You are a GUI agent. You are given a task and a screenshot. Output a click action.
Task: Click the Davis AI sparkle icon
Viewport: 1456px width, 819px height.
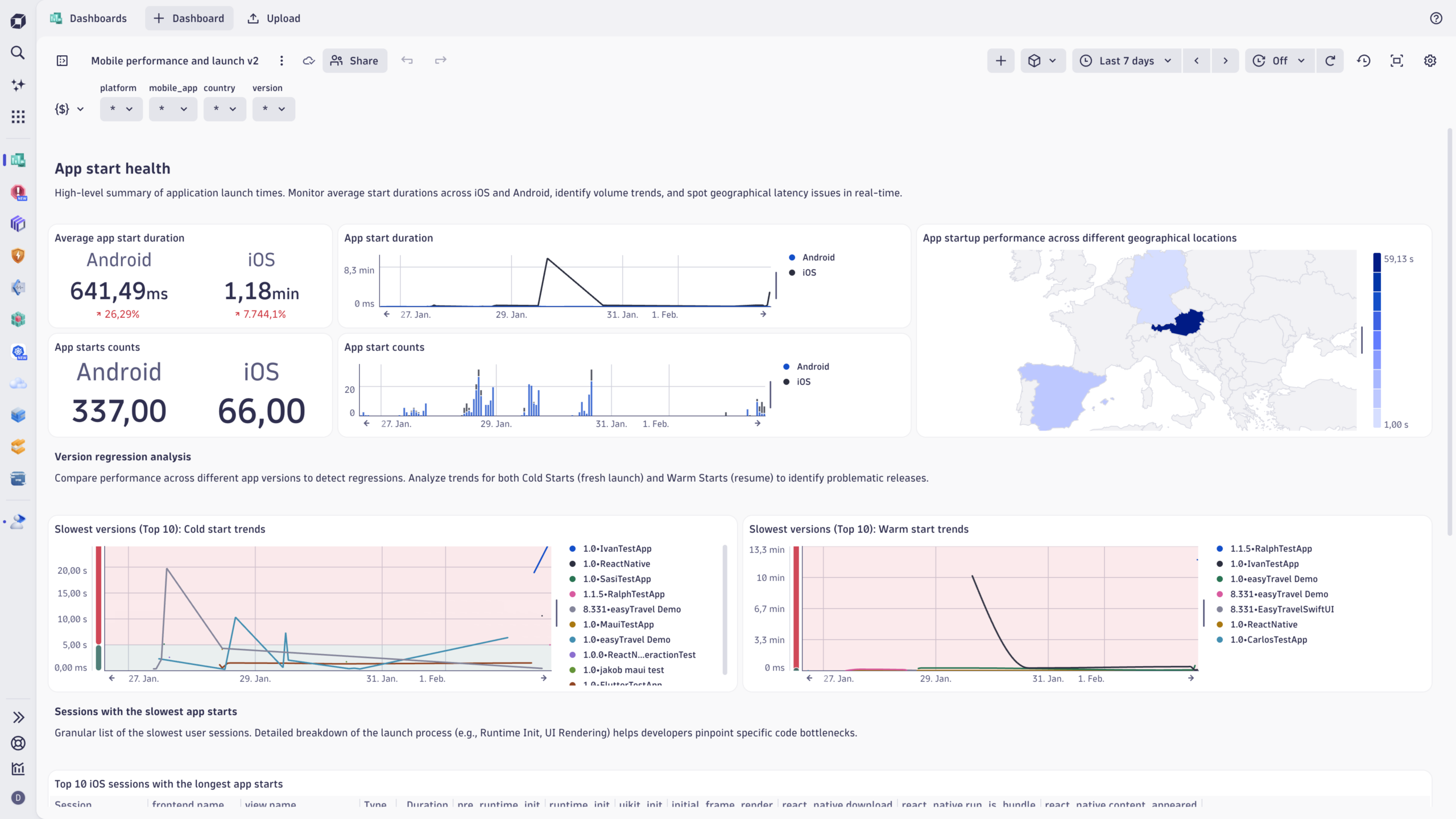(x=18, y=85)
